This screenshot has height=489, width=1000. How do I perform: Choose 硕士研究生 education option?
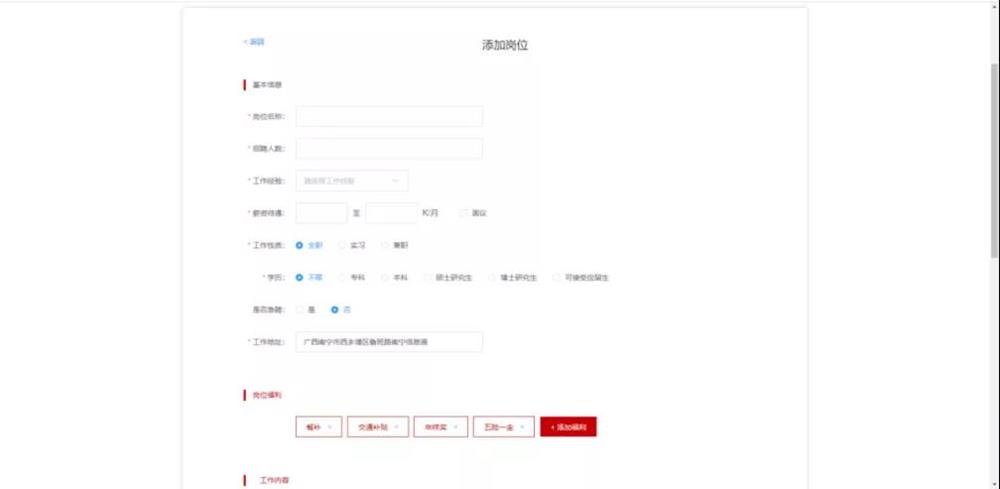(428, 277)
